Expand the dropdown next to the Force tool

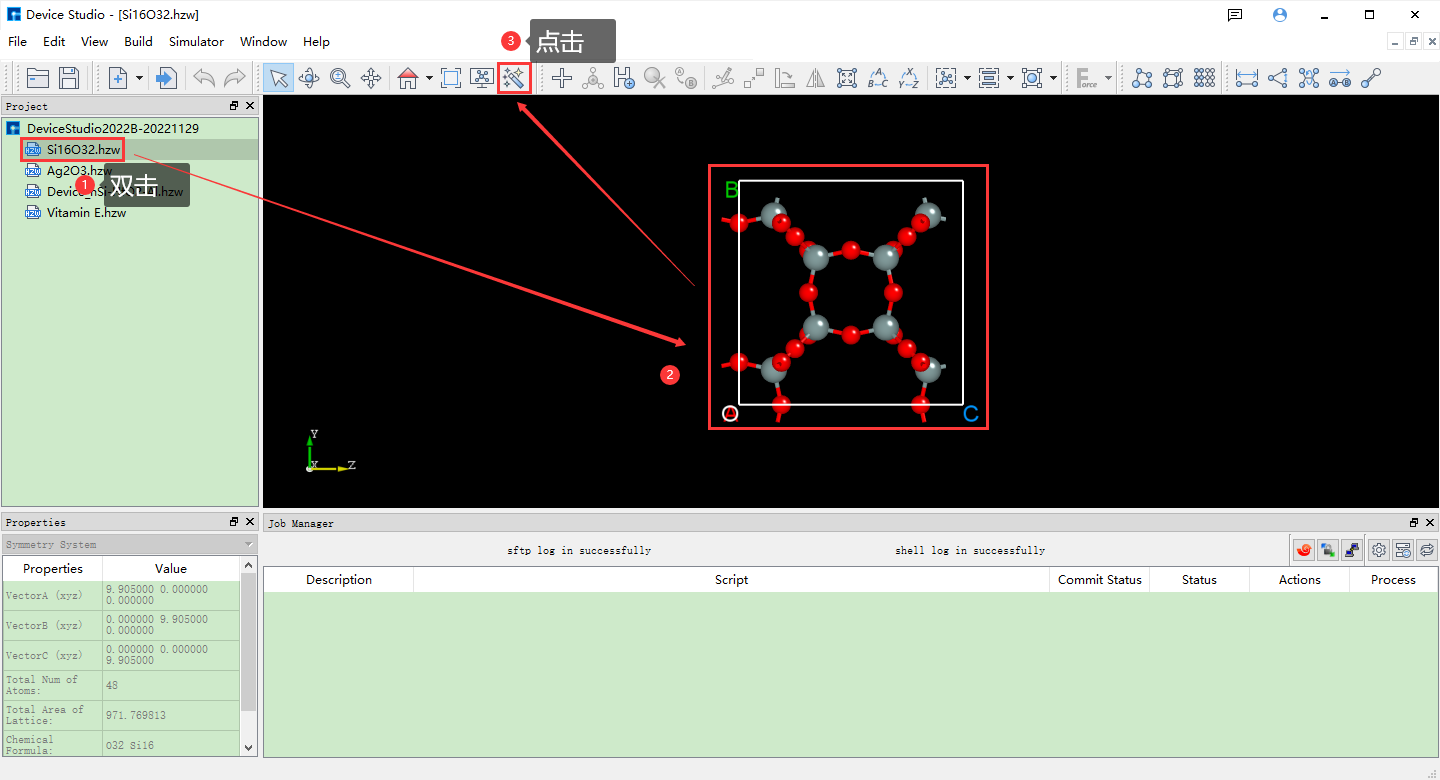click(x=1108, y=77)
